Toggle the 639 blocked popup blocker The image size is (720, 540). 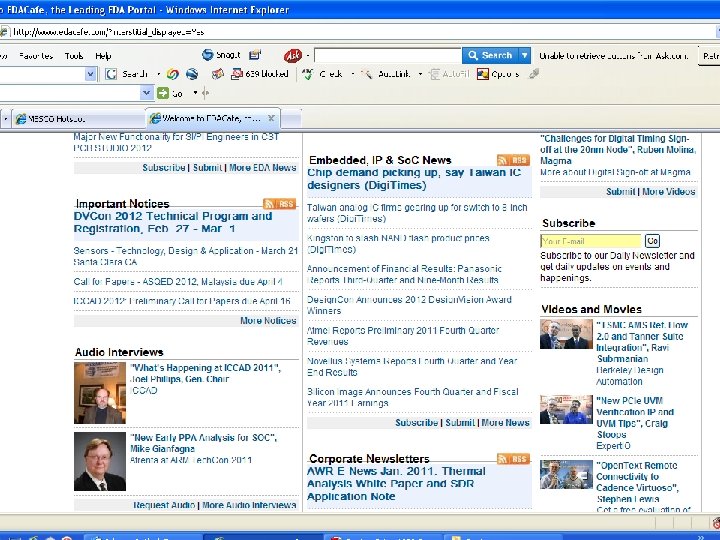tap(260, 74)
